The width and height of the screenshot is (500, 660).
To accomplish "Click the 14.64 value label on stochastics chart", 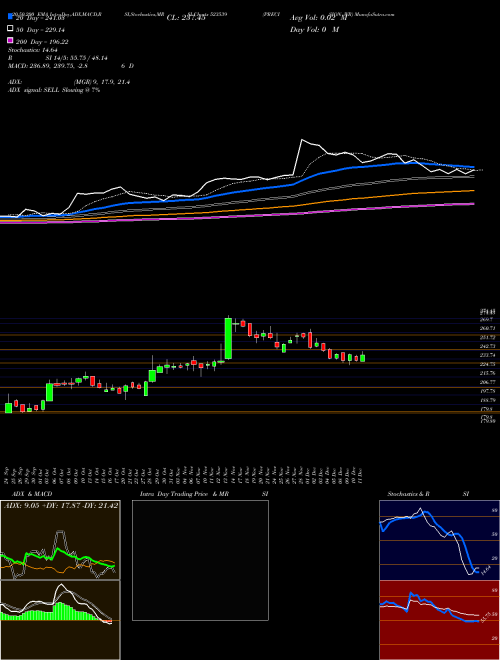I will click(x=485, y=570).
